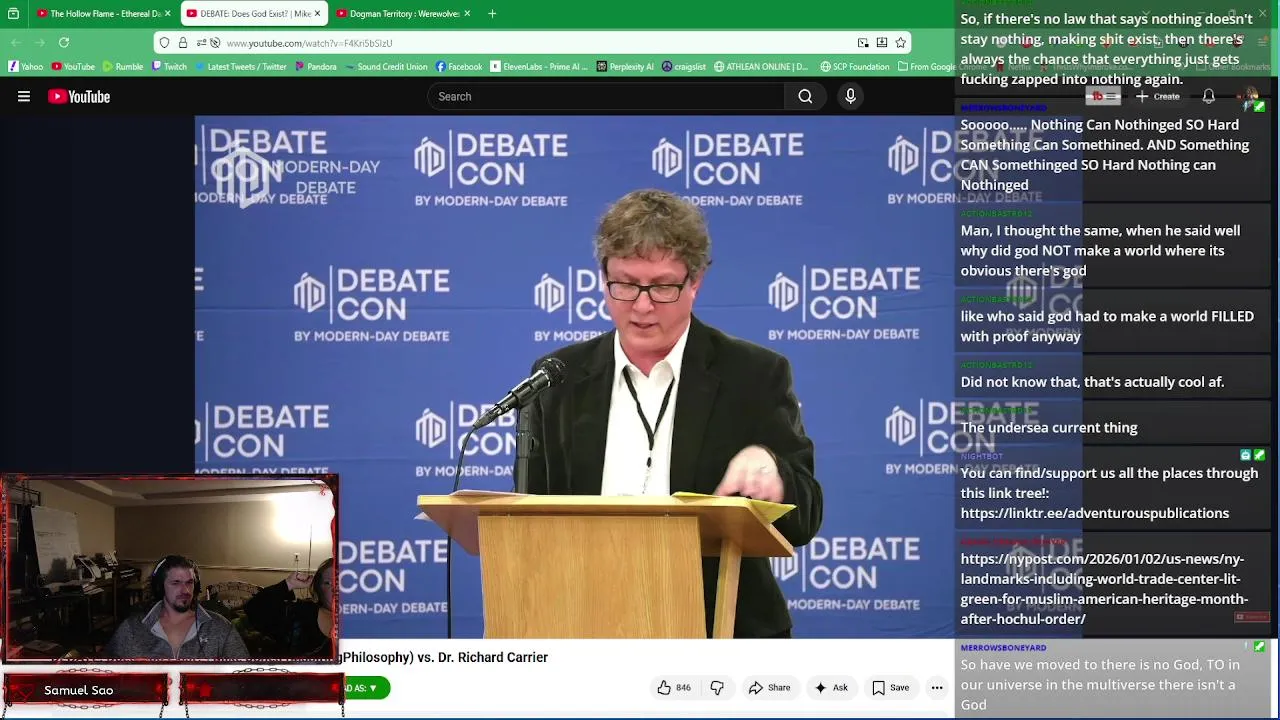Click the padlock site security icon
1280x720 pixels.
click(x=183, y=43)
